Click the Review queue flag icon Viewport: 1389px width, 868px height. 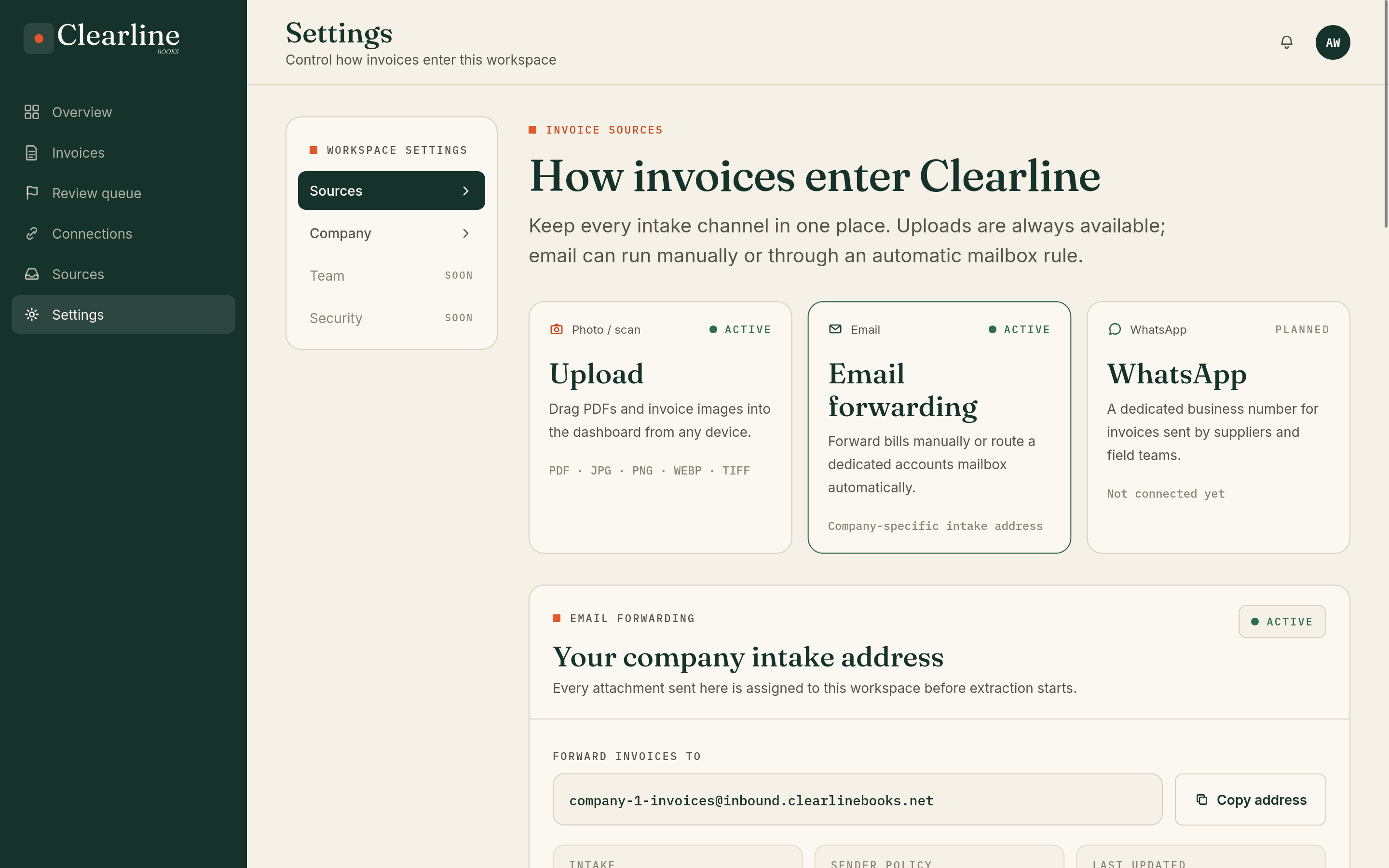[x=31, y=193]
